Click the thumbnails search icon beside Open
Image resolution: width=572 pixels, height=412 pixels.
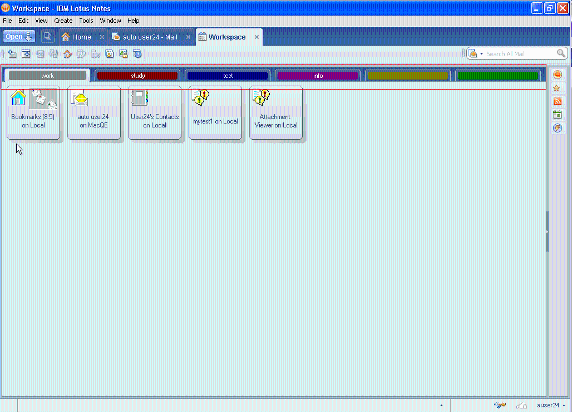pos(47,36)
